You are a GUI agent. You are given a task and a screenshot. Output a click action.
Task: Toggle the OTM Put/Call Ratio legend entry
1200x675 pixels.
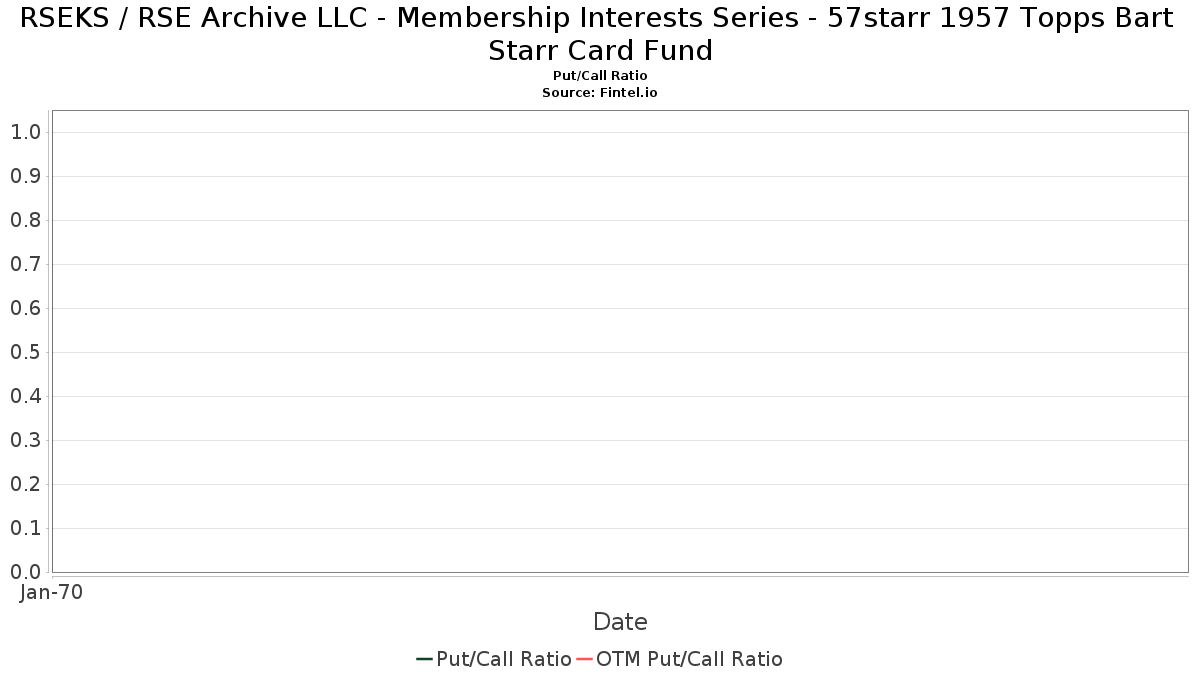pyautogui.click(x=689, y=659)
